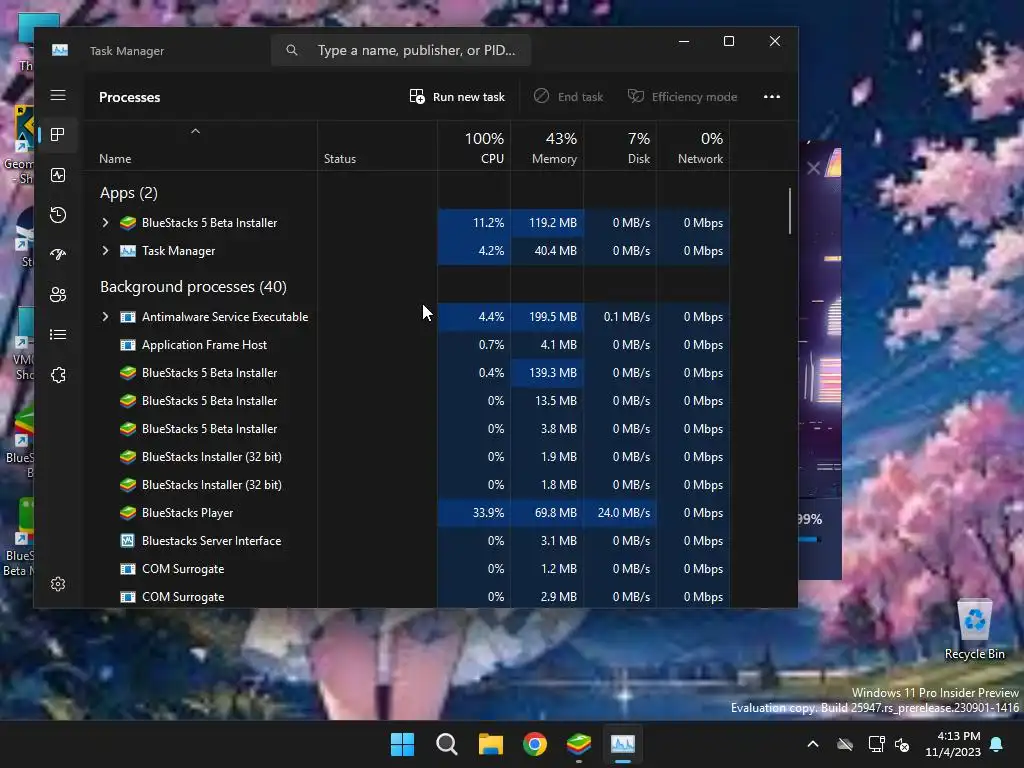1024x768 pixels.
Task: Expand the Task Manager app row
Action: point(105,251)
